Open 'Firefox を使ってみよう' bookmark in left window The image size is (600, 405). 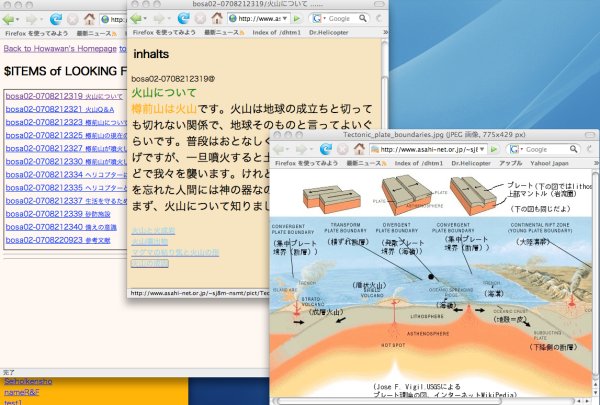coord(36,33)
